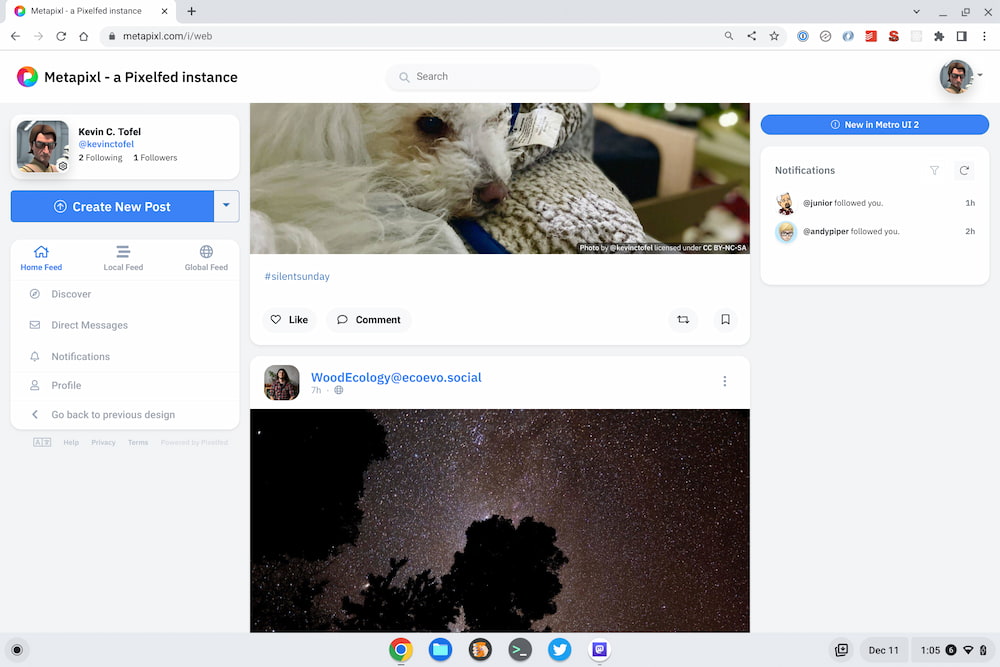
Task: Reload the page in Chrome
Action: 61,36
